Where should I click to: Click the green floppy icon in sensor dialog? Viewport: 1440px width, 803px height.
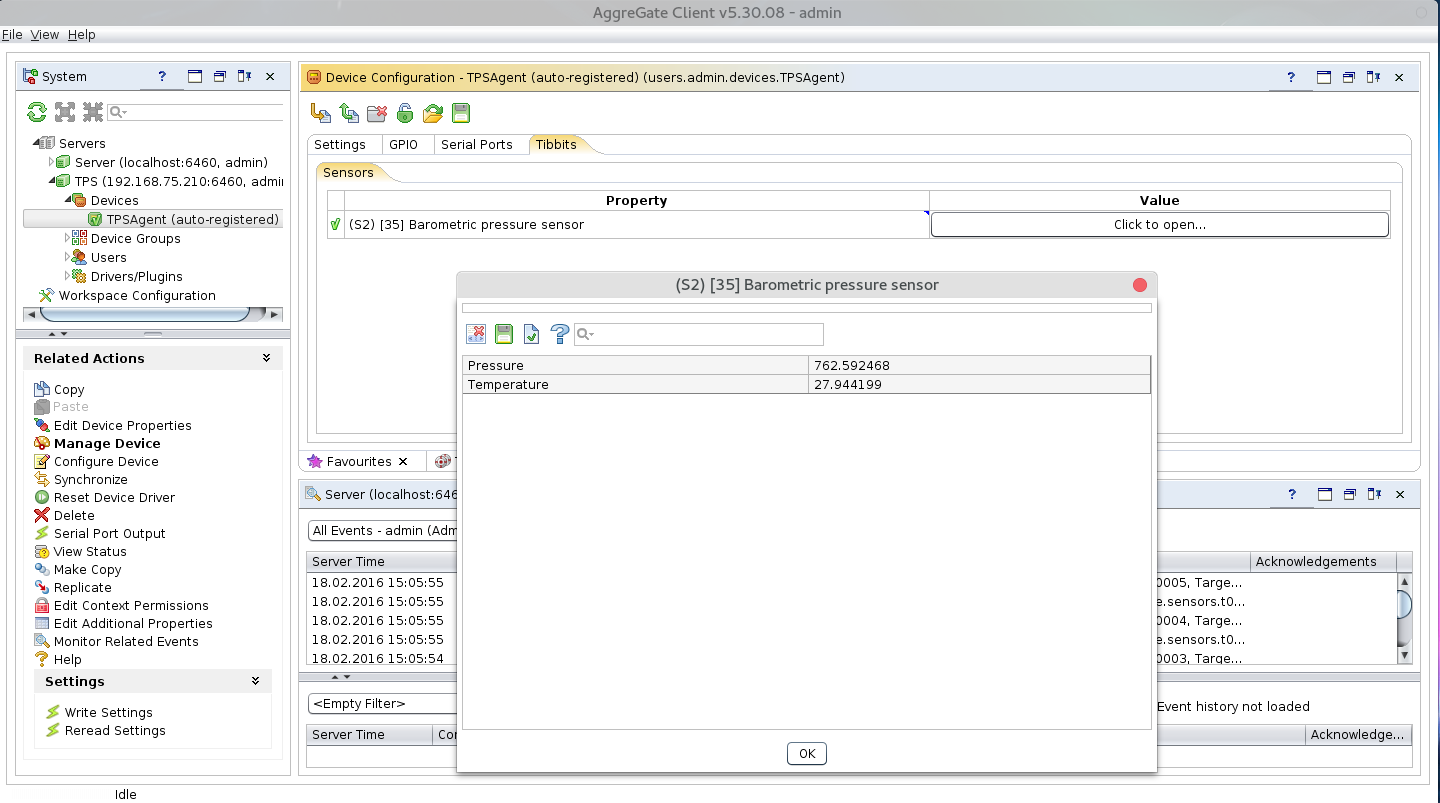(x=504, y=334)
